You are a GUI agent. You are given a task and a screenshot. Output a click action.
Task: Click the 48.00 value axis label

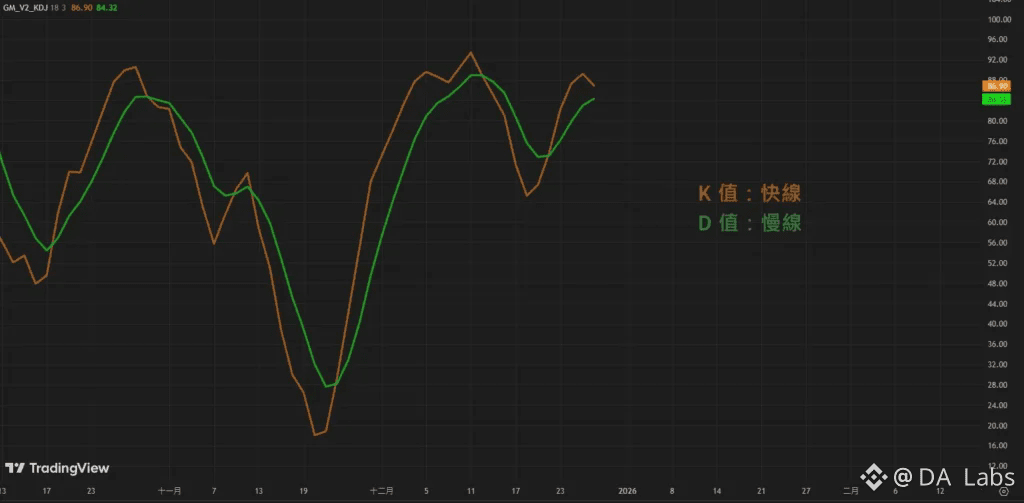tap(999, 284)
